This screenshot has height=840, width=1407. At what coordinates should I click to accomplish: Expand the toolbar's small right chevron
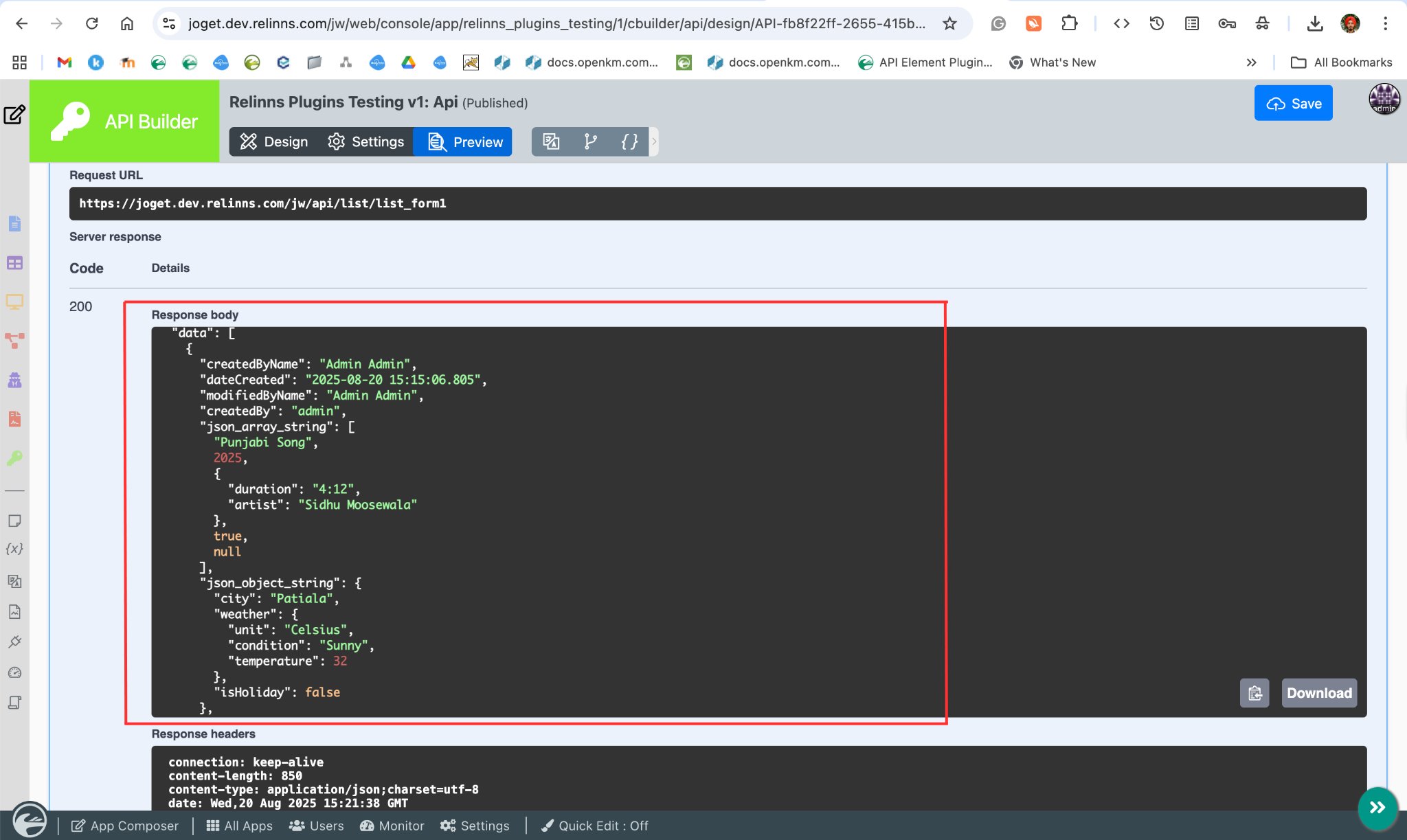pos(654,141)
